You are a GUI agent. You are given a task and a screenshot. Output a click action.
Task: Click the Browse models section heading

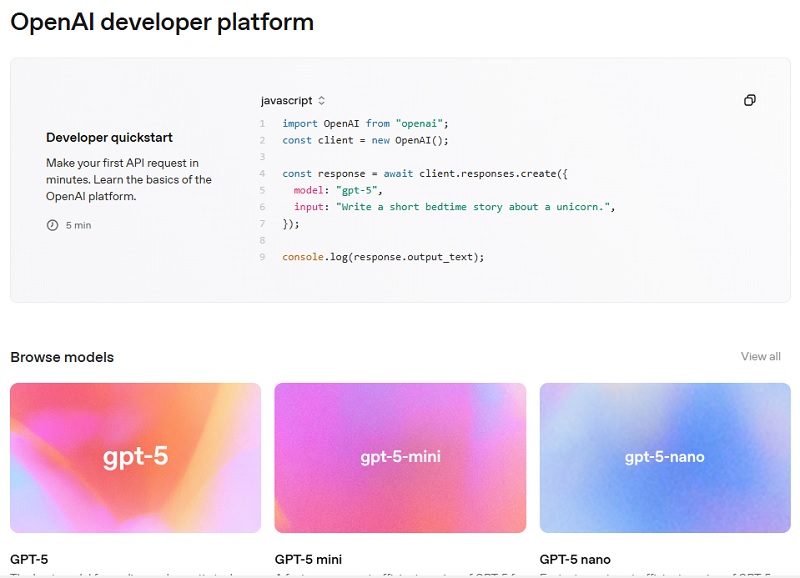click(x=61, y=356)
